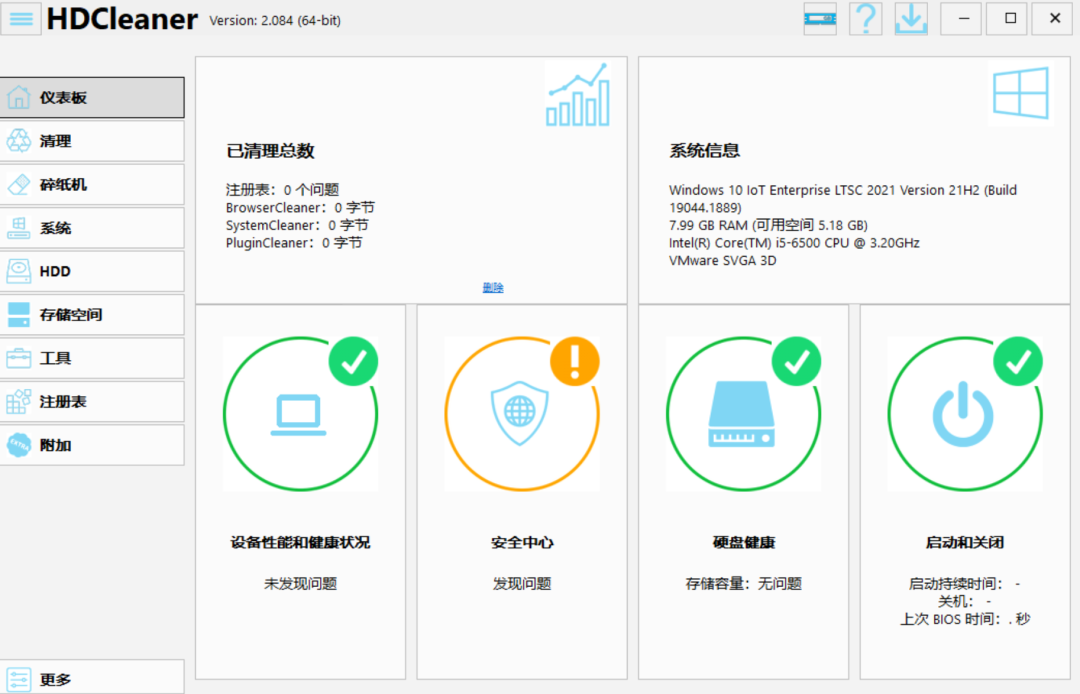Click the 7.99 GB RAM line

tap(768, 225)
